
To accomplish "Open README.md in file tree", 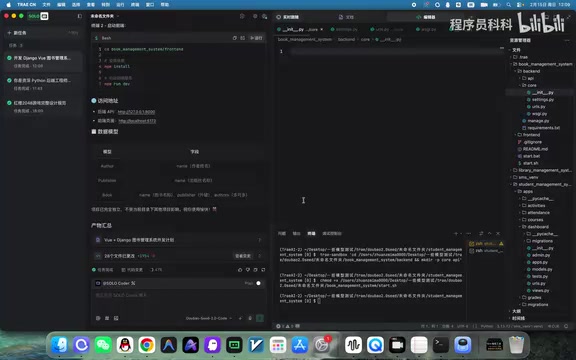I will pyautogui.click(x=533, y=149).
